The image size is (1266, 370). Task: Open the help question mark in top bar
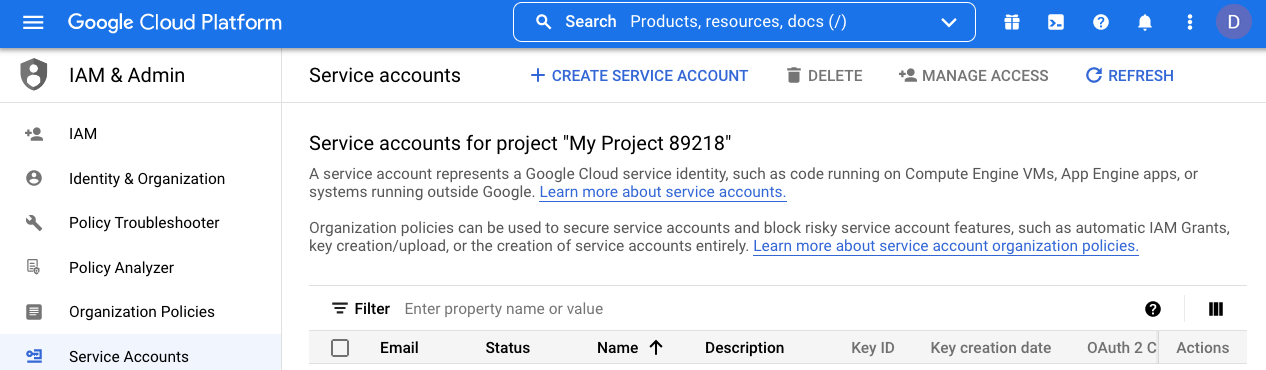click(1101, 22)
